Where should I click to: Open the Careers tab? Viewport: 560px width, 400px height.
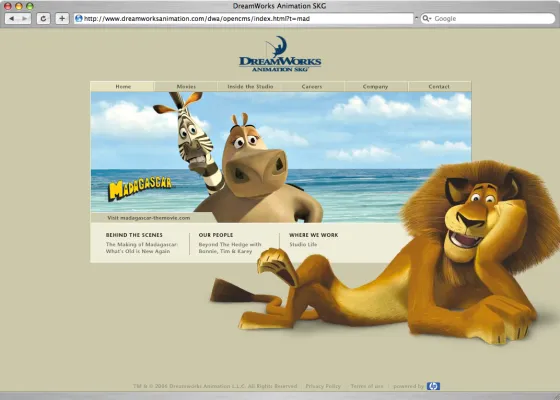pos(312,86)
